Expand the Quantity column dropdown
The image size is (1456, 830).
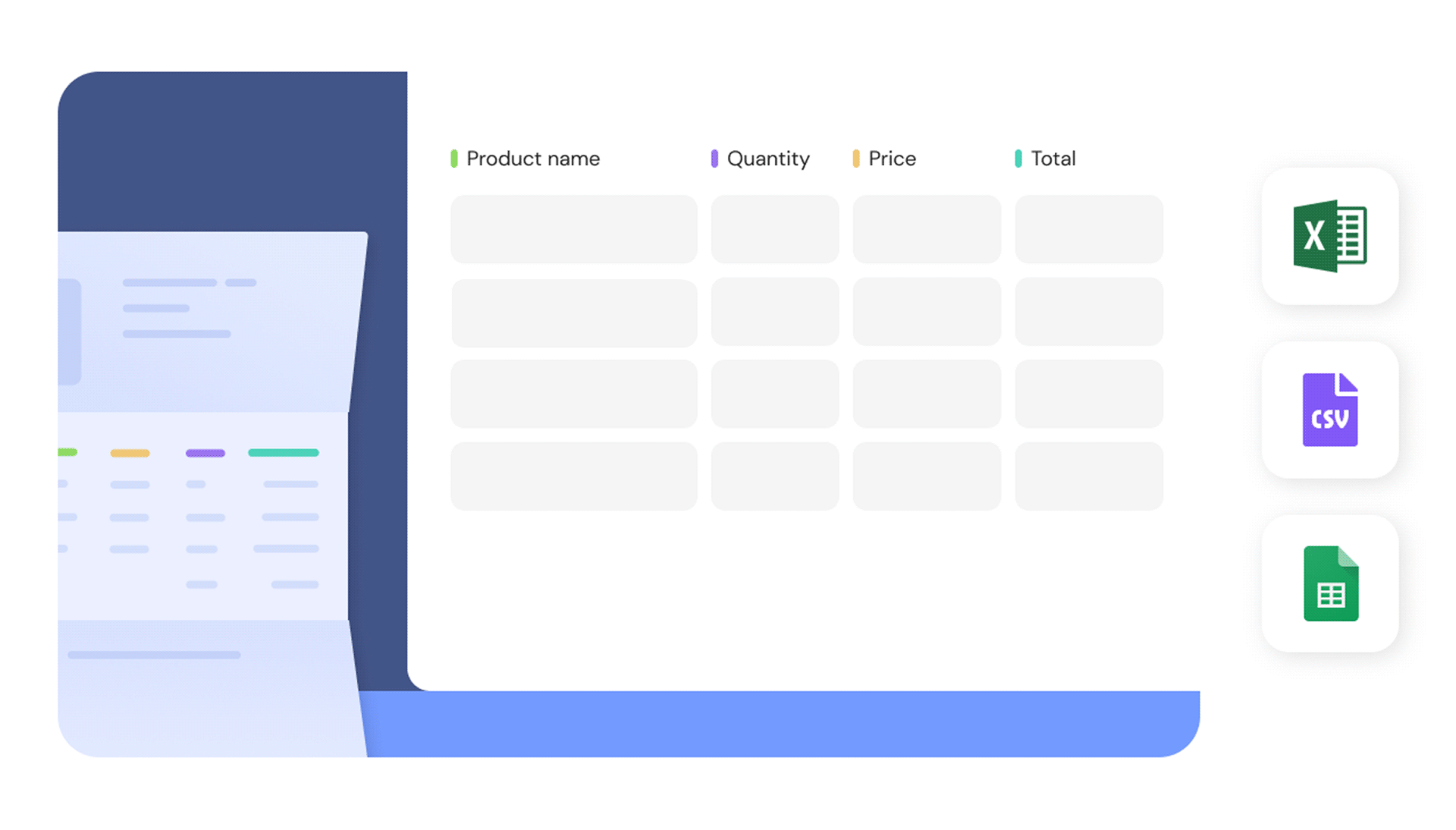tap(769, 157)
